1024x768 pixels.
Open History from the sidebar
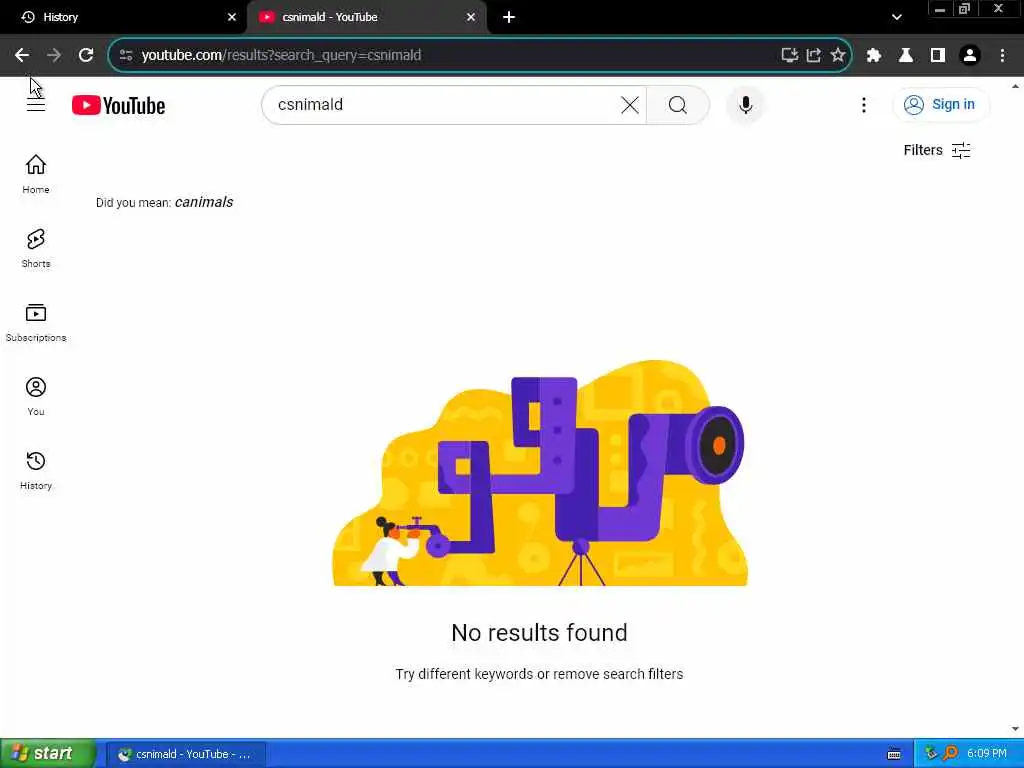click(36, 470)
